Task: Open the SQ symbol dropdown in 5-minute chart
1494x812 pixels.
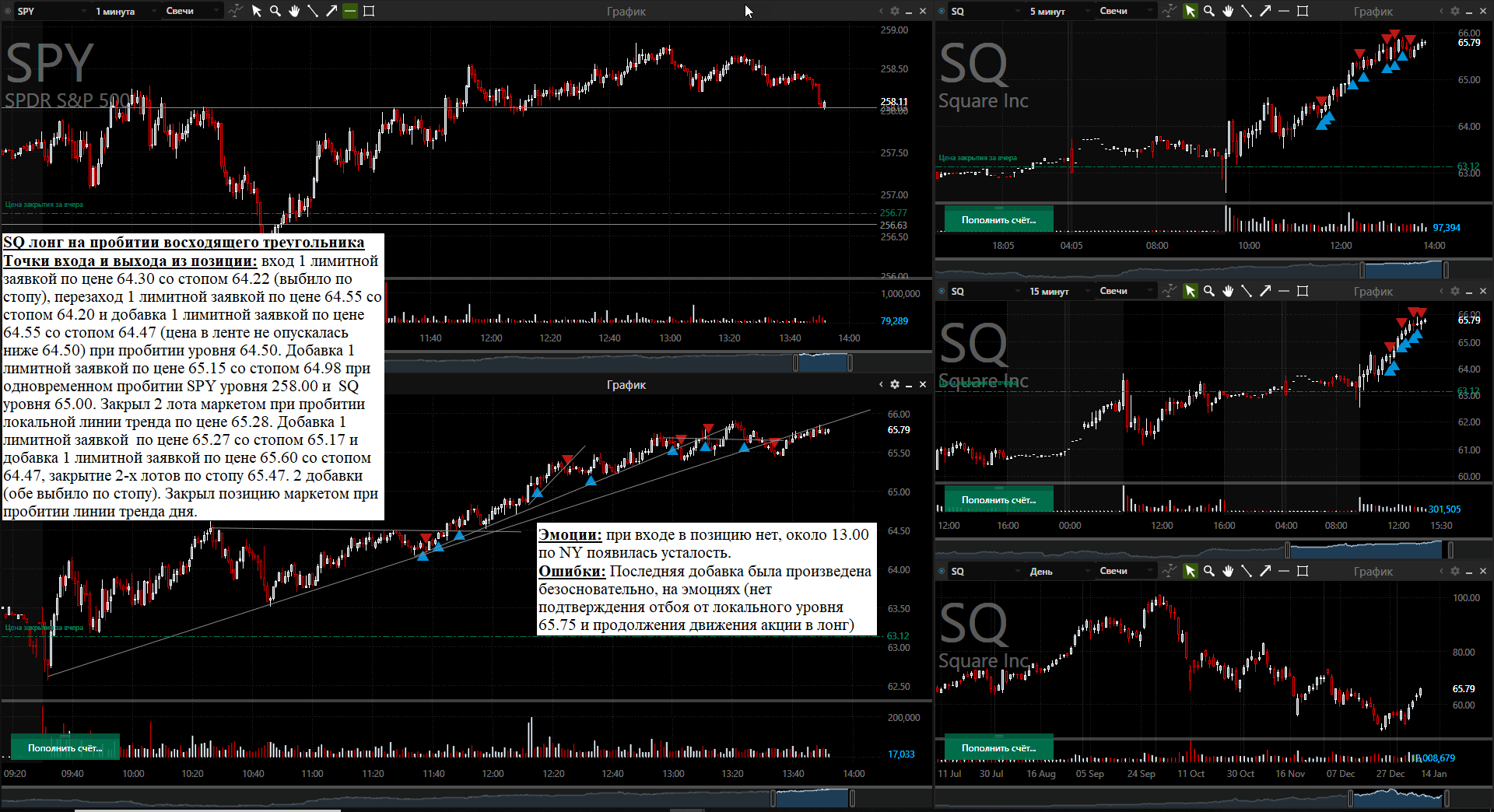Action: [985, 11]
